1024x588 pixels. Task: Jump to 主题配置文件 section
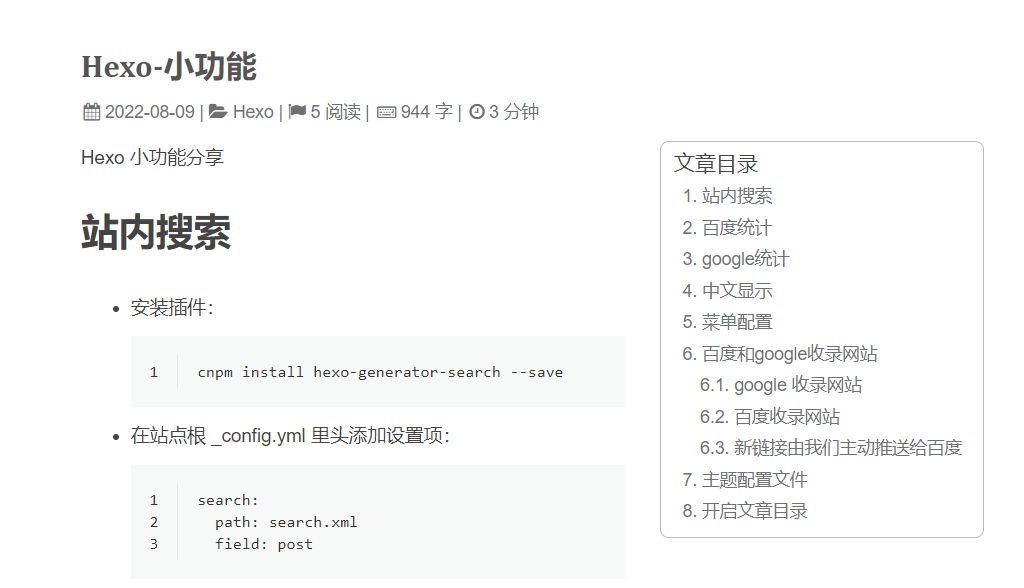coord(754,480)
